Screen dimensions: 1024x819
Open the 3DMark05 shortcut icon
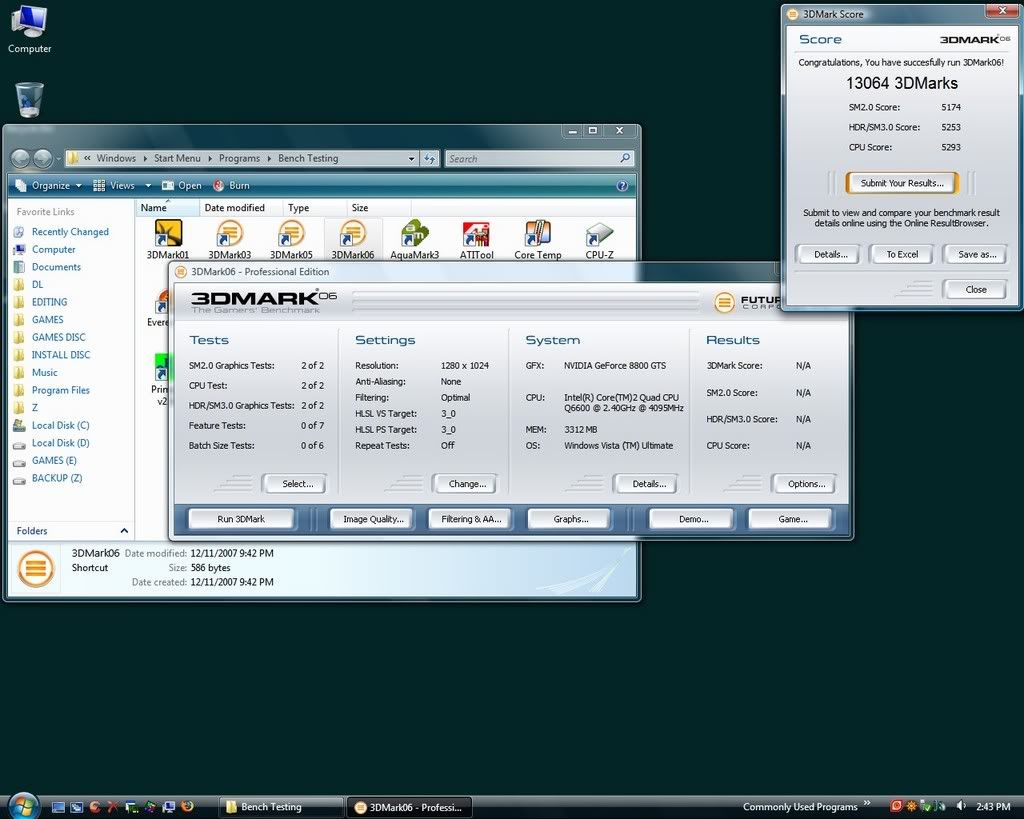291,233
